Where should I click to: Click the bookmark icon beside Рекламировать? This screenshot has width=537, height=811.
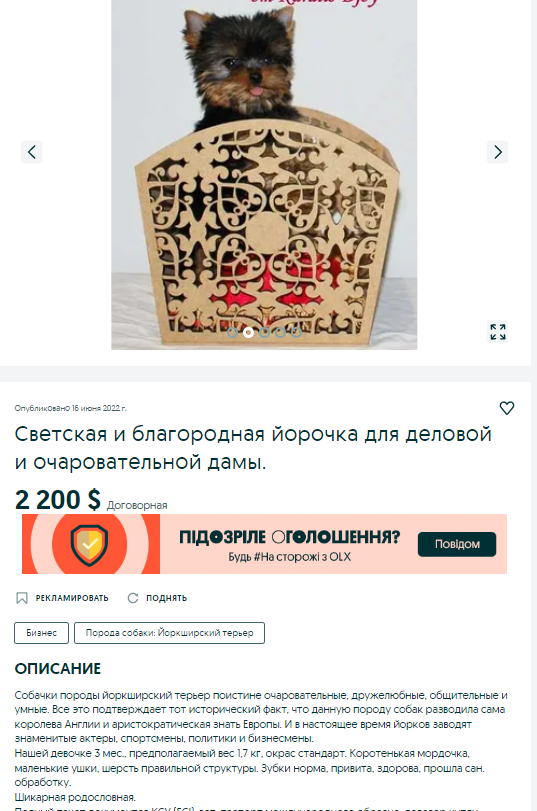pos(22,598)
